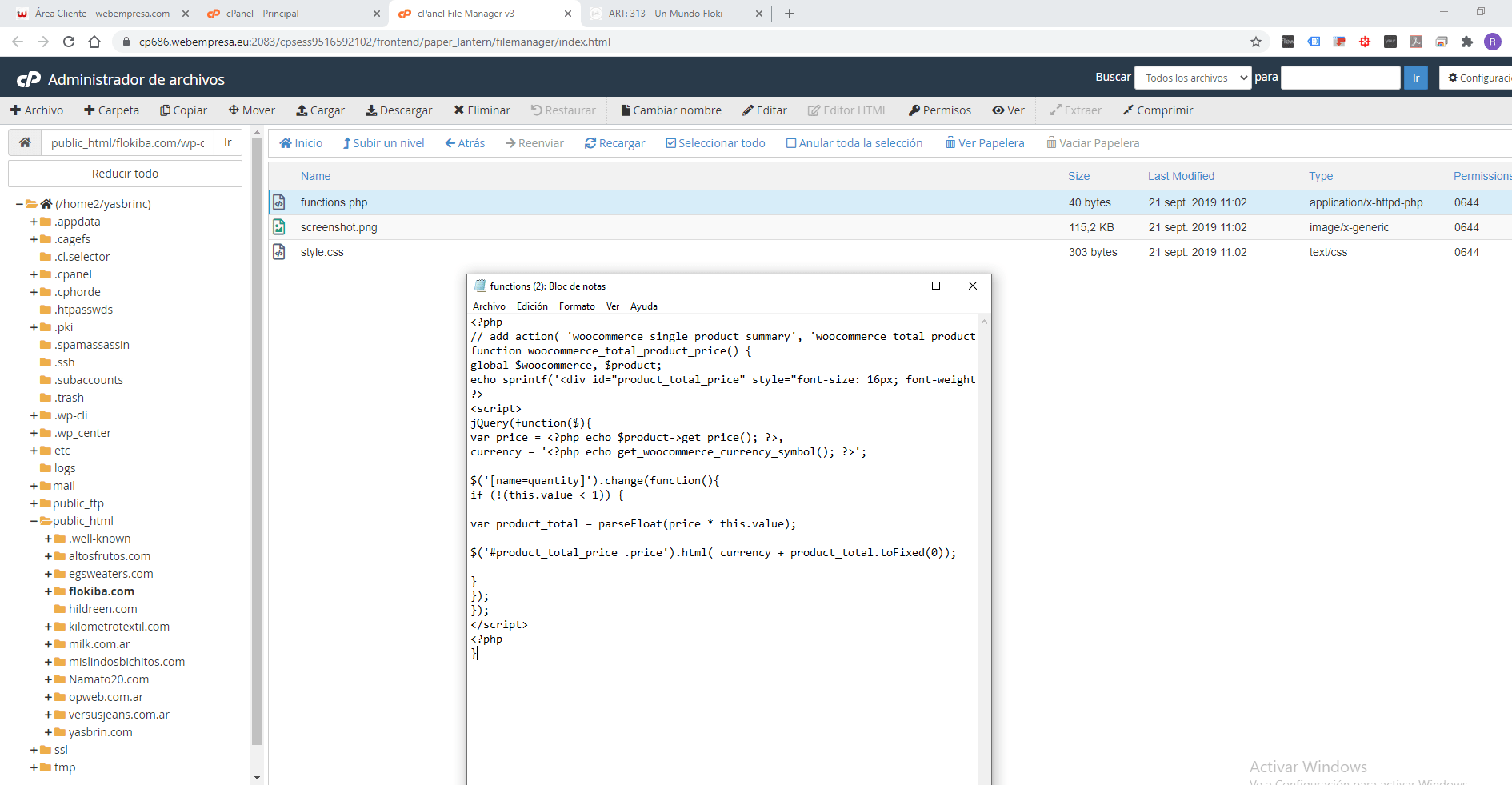
Task: Click Cambiar nombre to rename file
Action: point(671,110)
